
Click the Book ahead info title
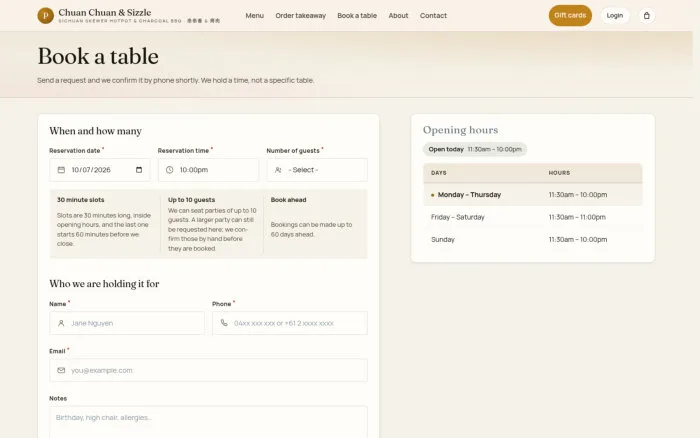click(288, 200)
